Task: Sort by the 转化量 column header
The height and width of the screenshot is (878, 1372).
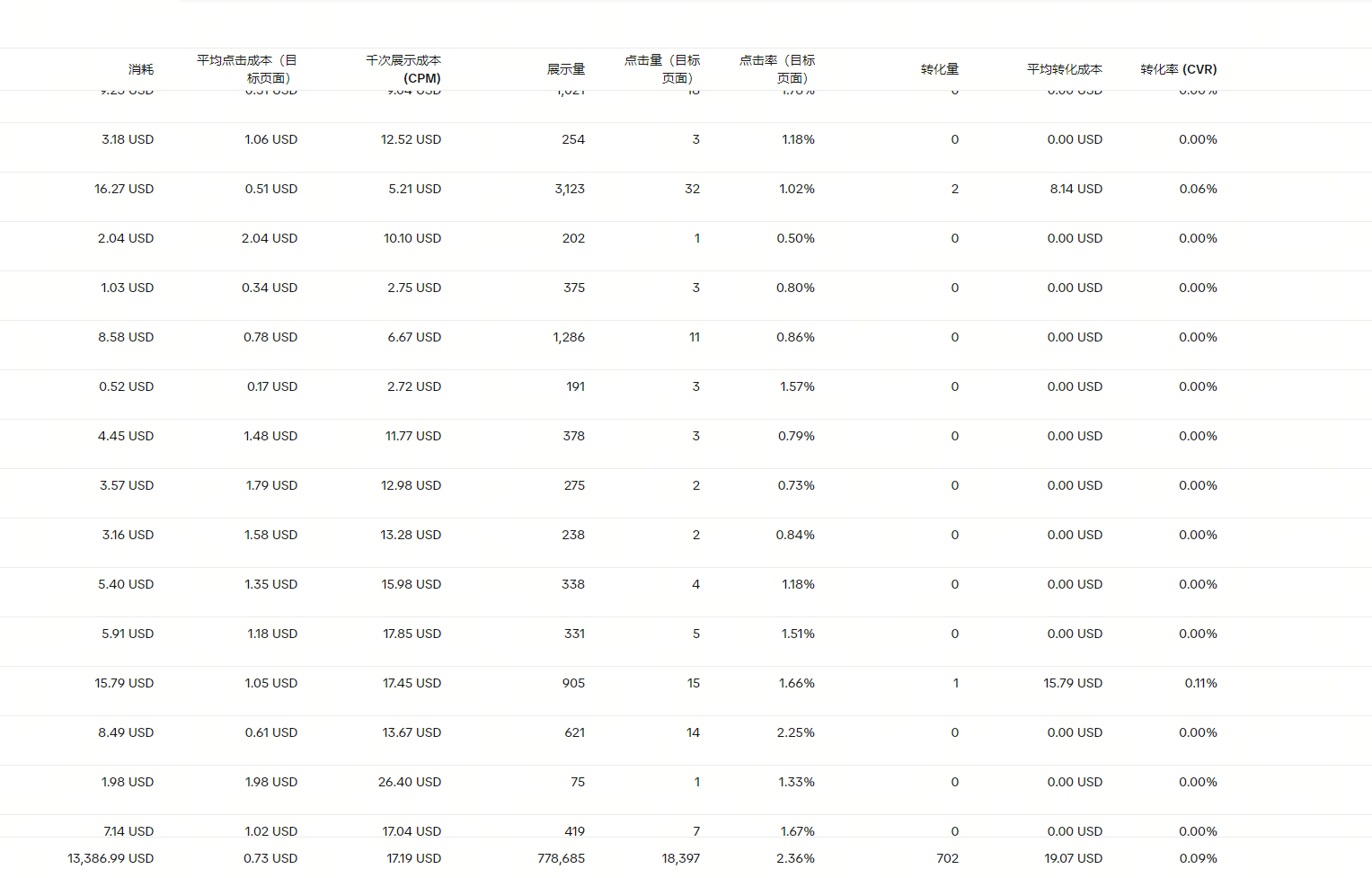Action: (x=939, y=69)
